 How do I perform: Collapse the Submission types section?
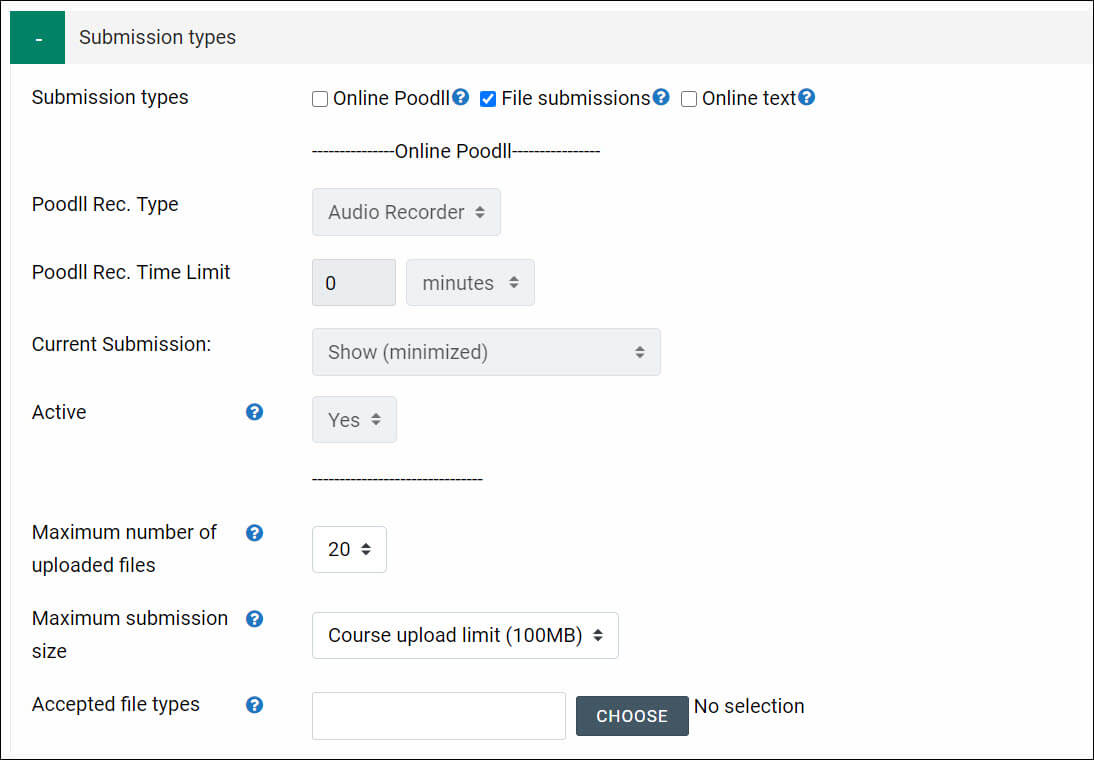coord(38,38)
